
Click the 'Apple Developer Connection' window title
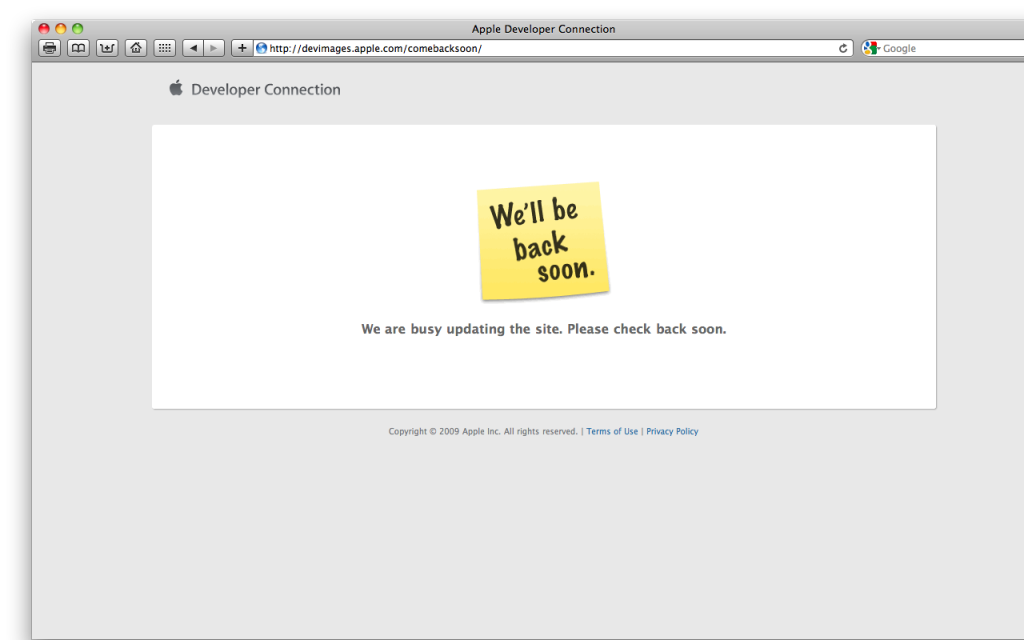(543, 29)
